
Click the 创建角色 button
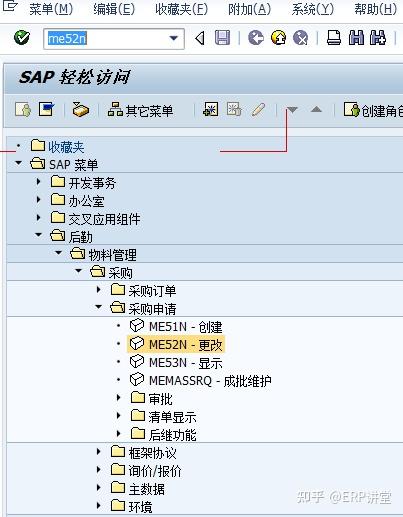point(373,110)
